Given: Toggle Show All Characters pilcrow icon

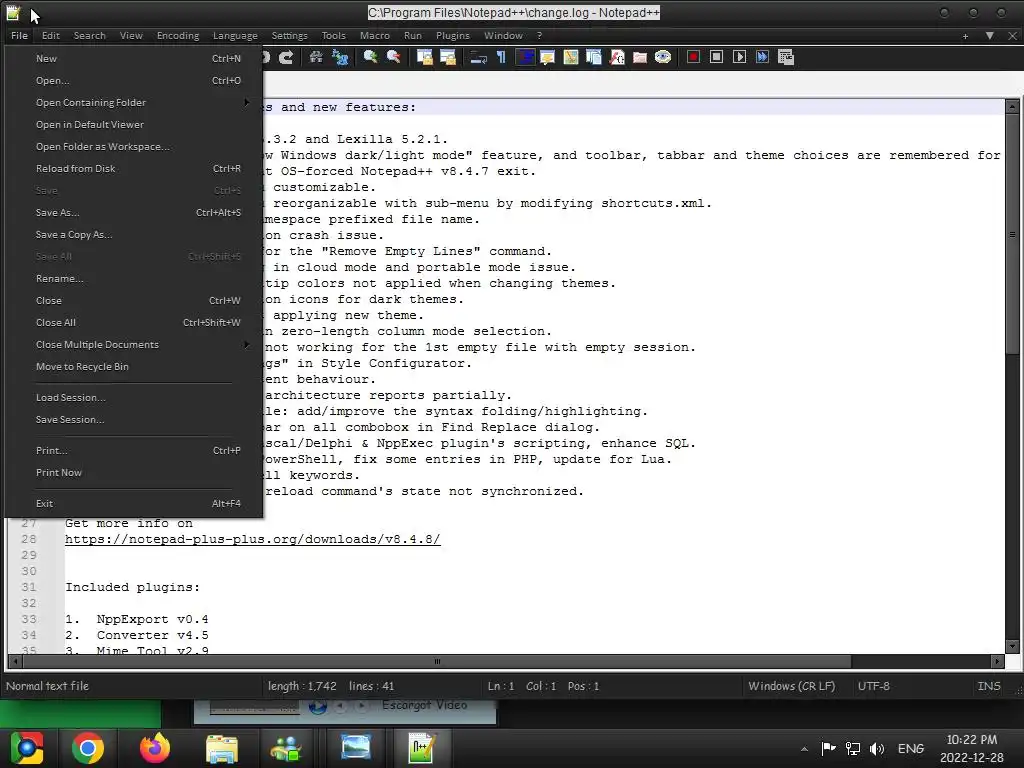Looking at the screenshot, I should [502, 57].
